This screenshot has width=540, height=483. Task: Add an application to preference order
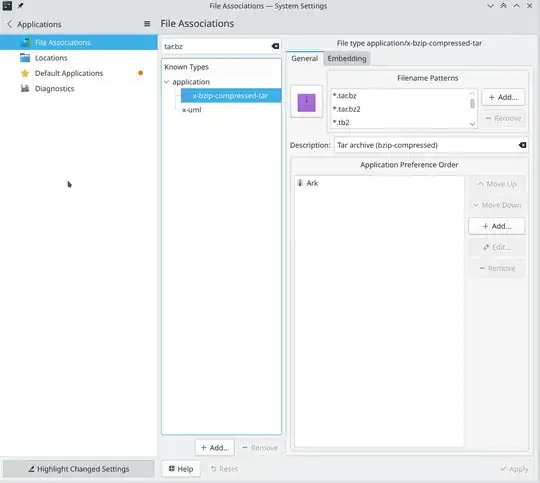(497, 226)
